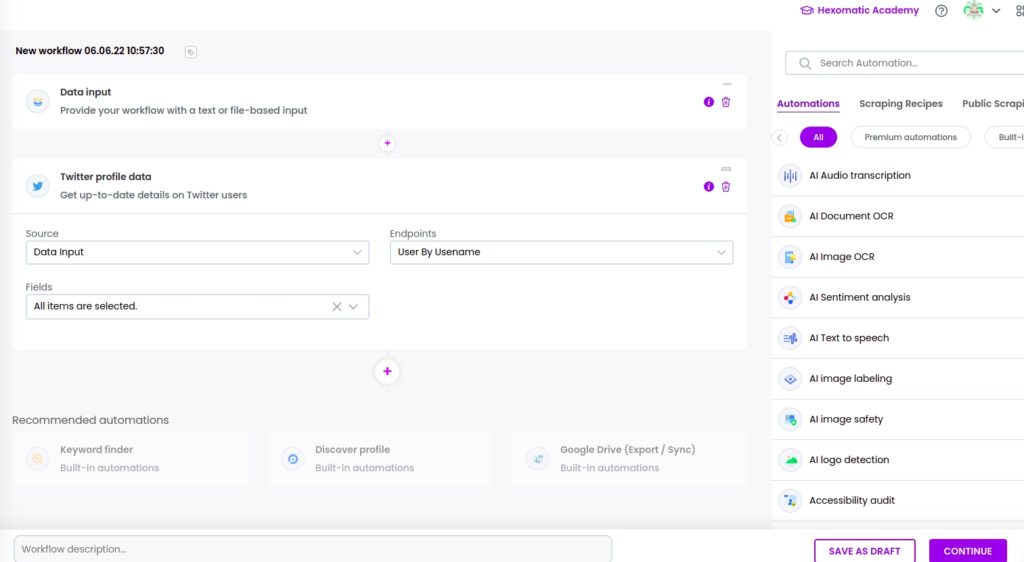This screenshot has height=562, width=1024.
Task: Click the Google Drive recommended icon
Action: [x=537, y=459]
